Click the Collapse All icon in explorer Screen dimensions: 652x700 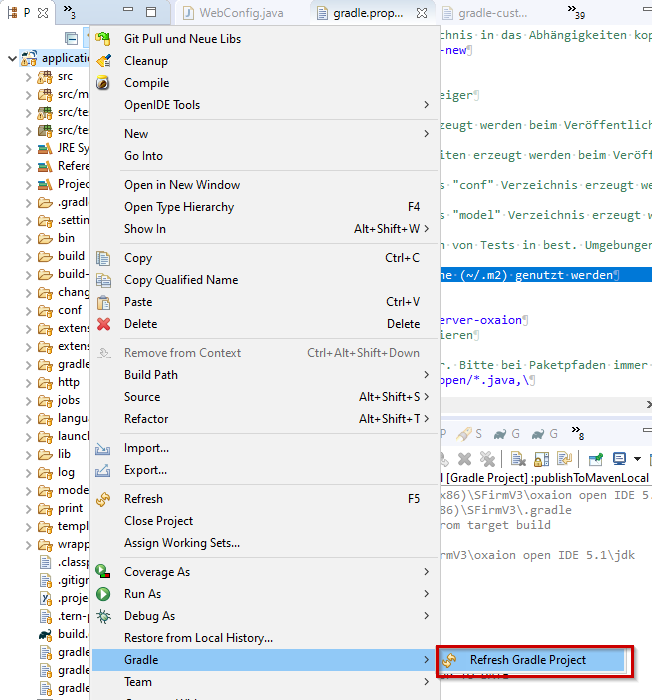[x=71, y=38]
